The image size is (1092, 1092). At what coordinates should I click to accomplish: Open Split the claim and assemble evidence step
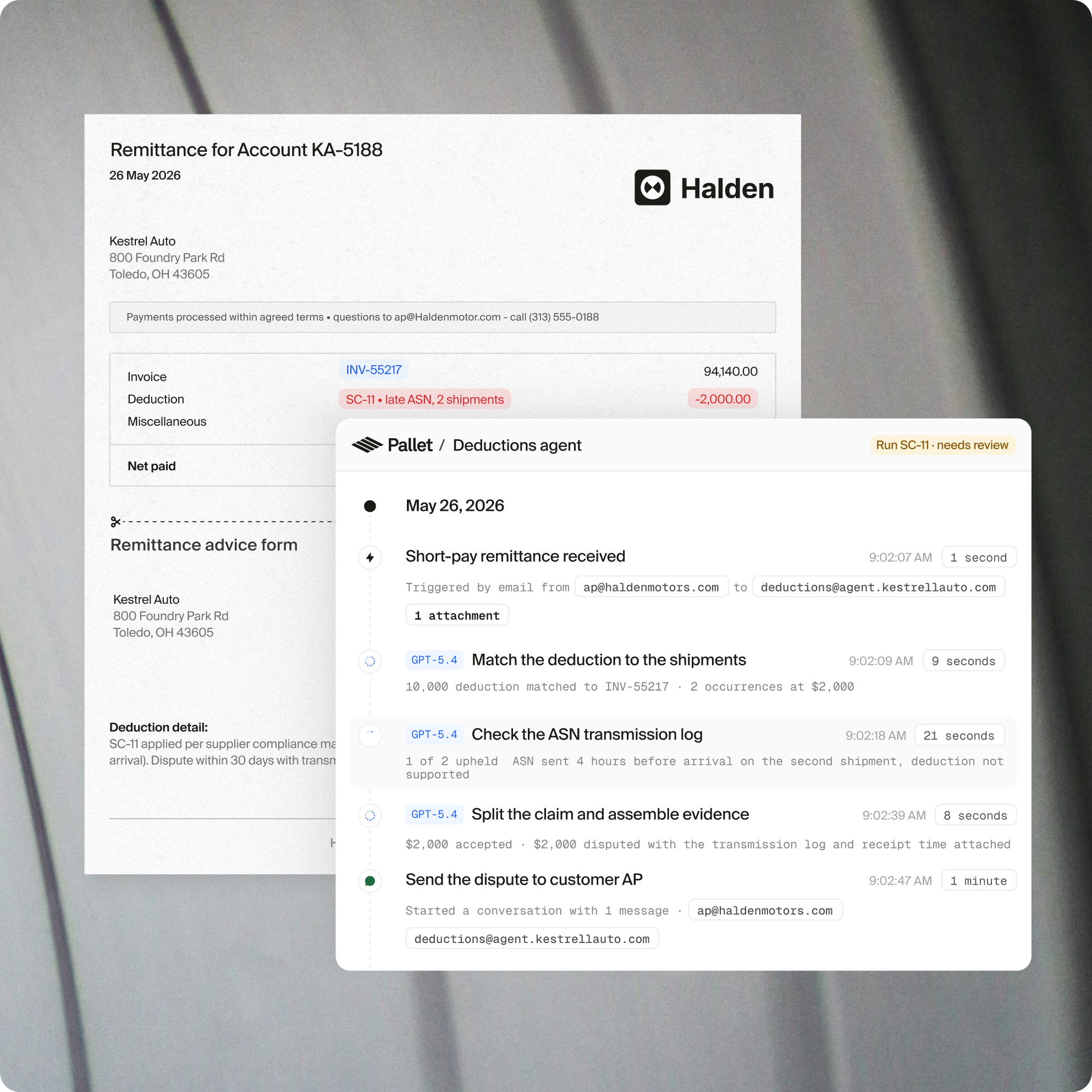[x=610, y=814]
